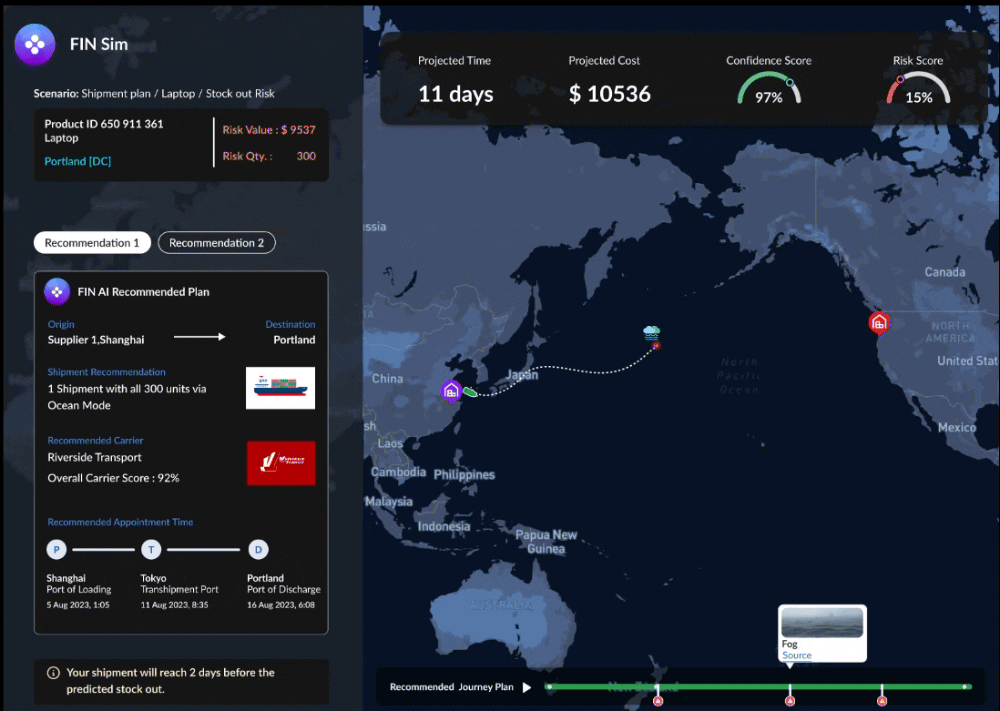Viewport: 1000px width, 711px height.
Task: Click the Fog photo thumbnail
Action: pyautogui.click(x=822, y=622)
